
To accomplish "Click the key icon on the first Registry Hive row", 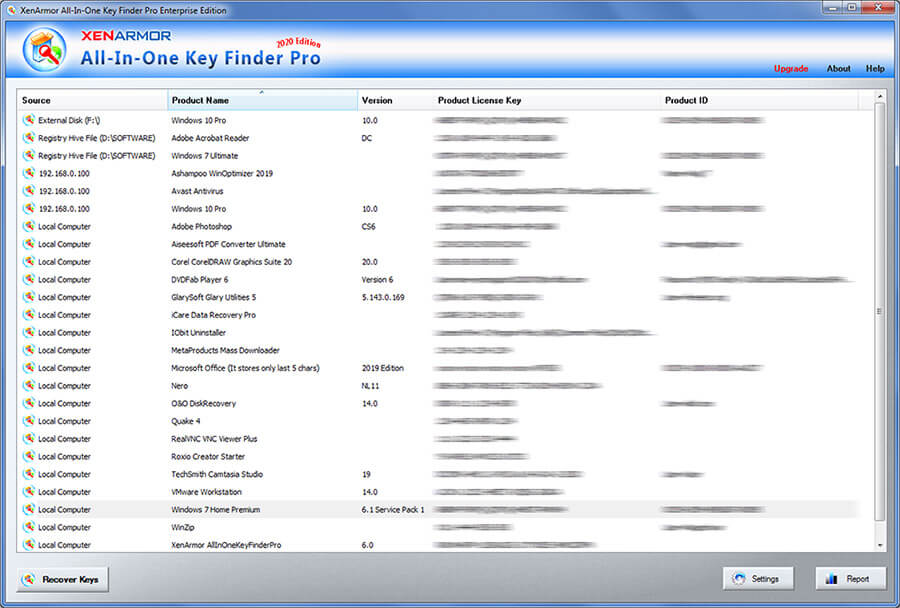I will coord(28,138).
